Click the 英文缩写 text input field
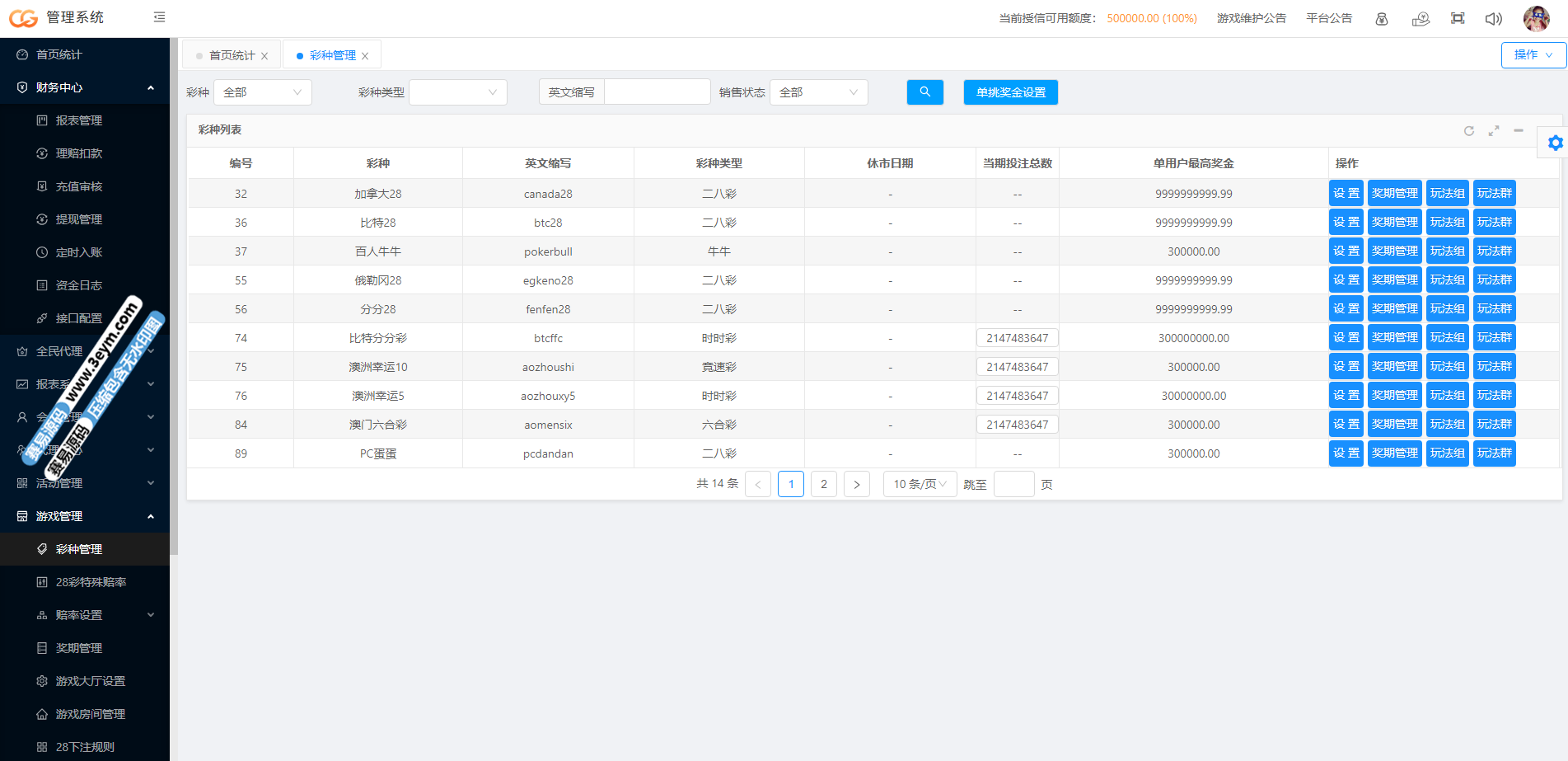This screenshot has height=761, width=1568. (657, 92)
